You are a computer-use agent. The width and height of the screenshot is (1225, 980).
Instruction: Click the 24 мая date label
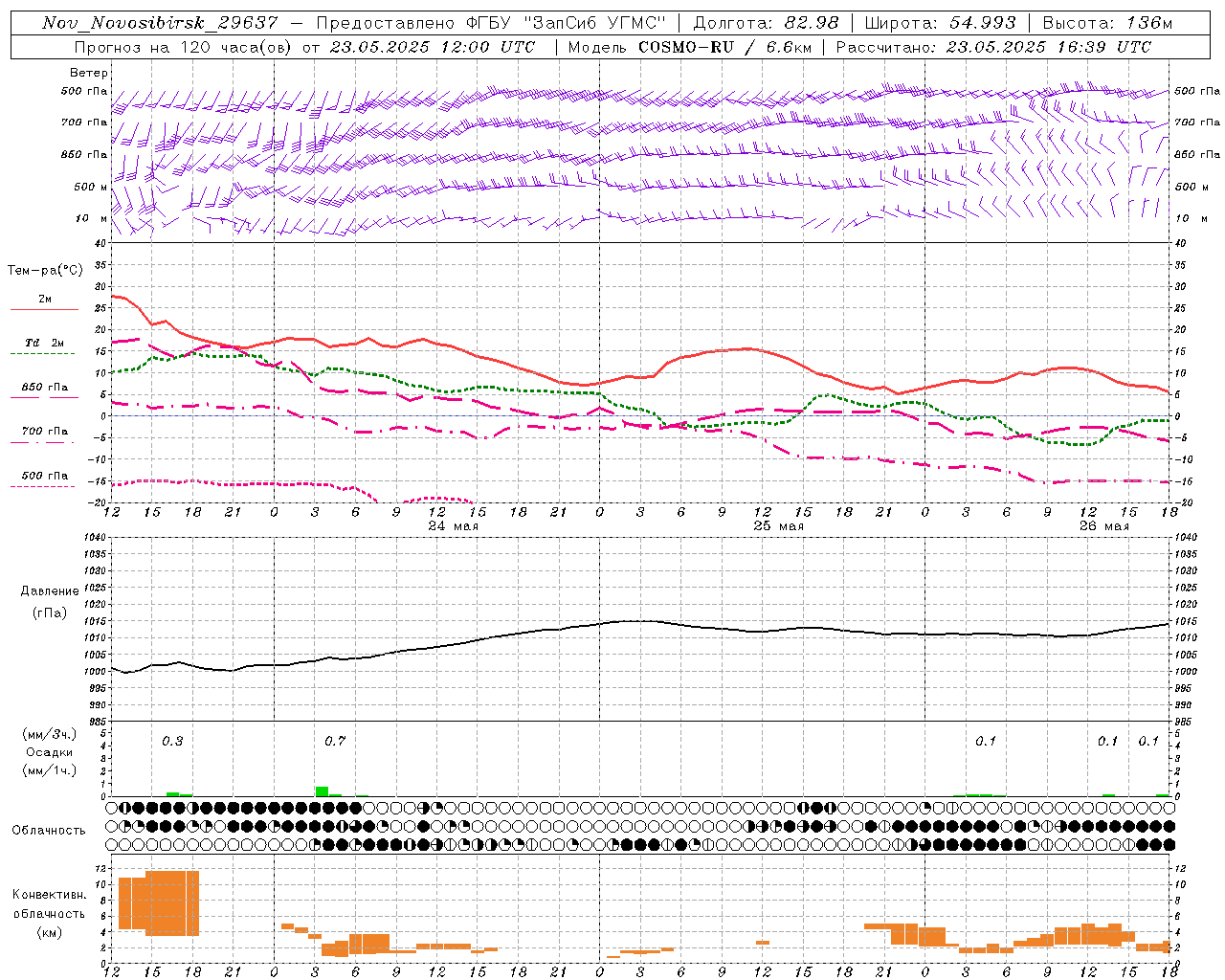point(453,526)
